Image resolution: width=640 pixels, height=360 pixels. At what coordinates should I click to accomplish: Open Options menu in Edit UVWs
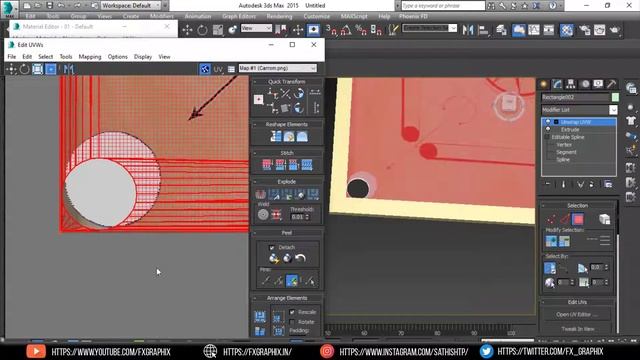coord(118,57)
